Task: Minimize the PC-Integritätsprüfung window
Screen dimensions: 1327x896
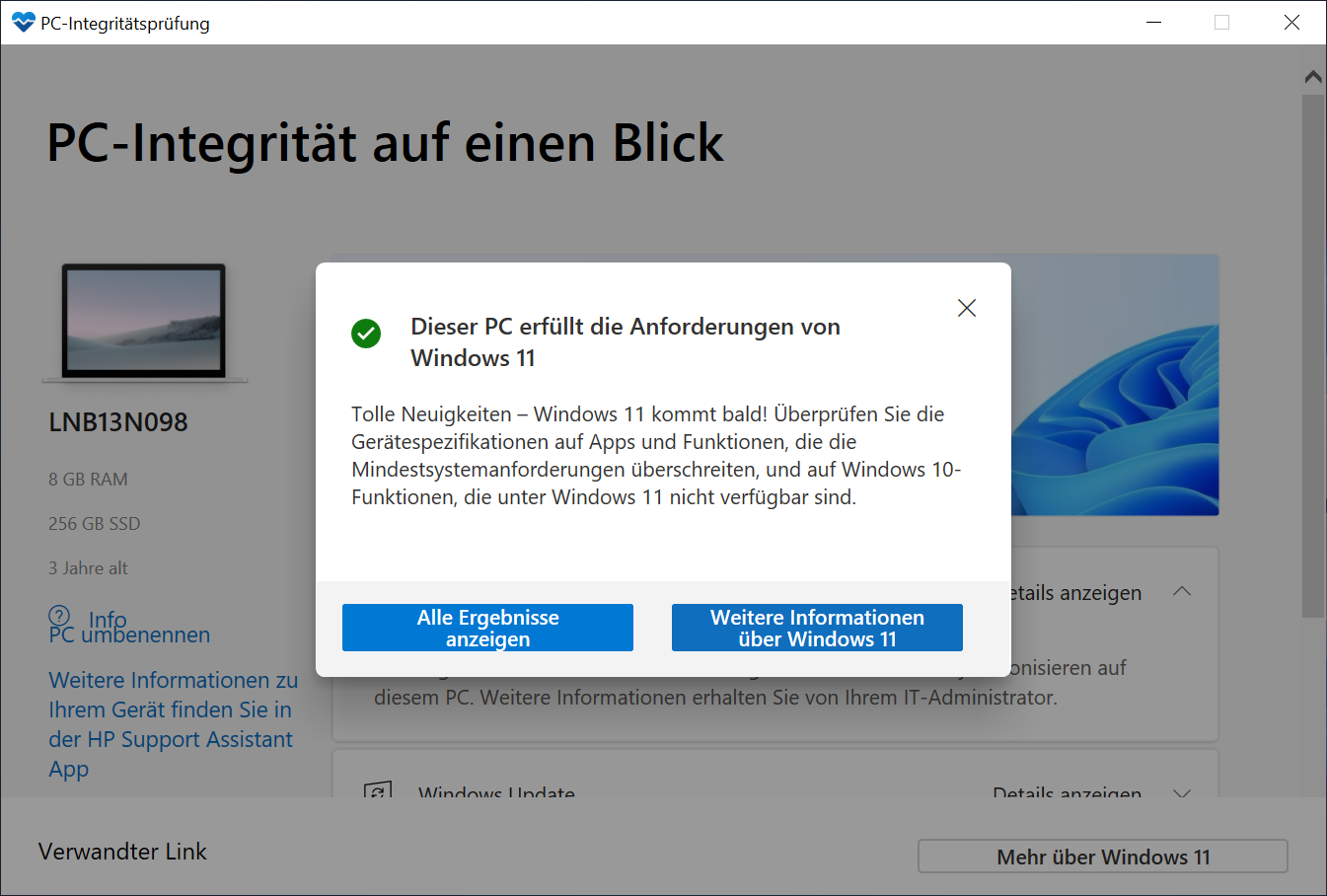Action: tap(1155, 23)
